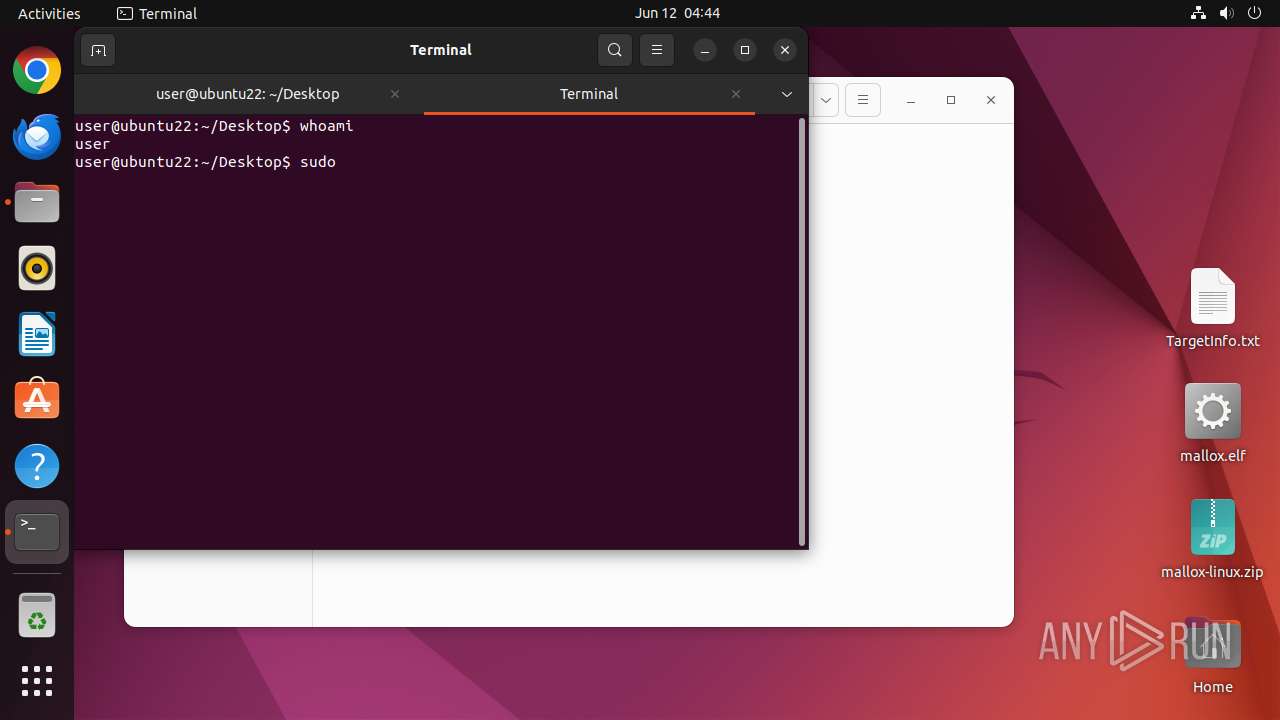Click volume icon in top bar
Screen dimensions: 1280x720
pyautogui.click(x=1226, y=13)
